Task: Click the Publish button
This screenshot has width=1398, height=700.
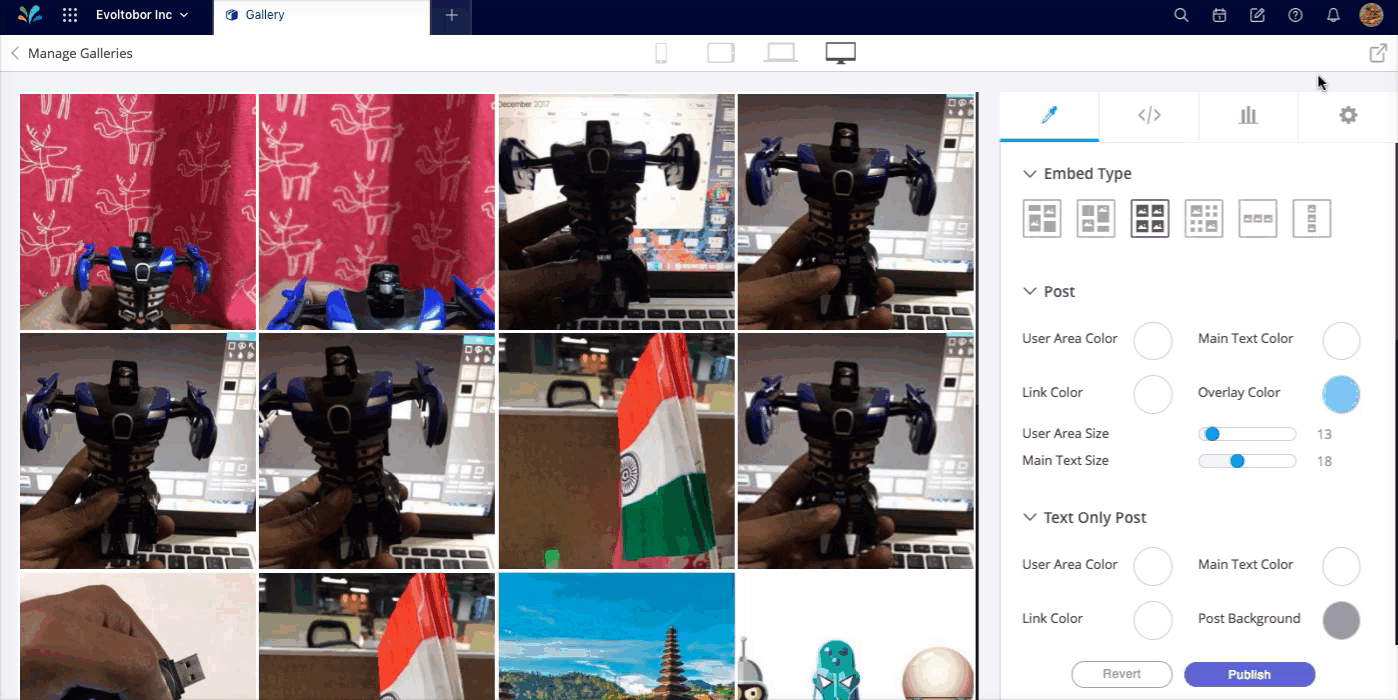Action: click(x=1249, y=674)
